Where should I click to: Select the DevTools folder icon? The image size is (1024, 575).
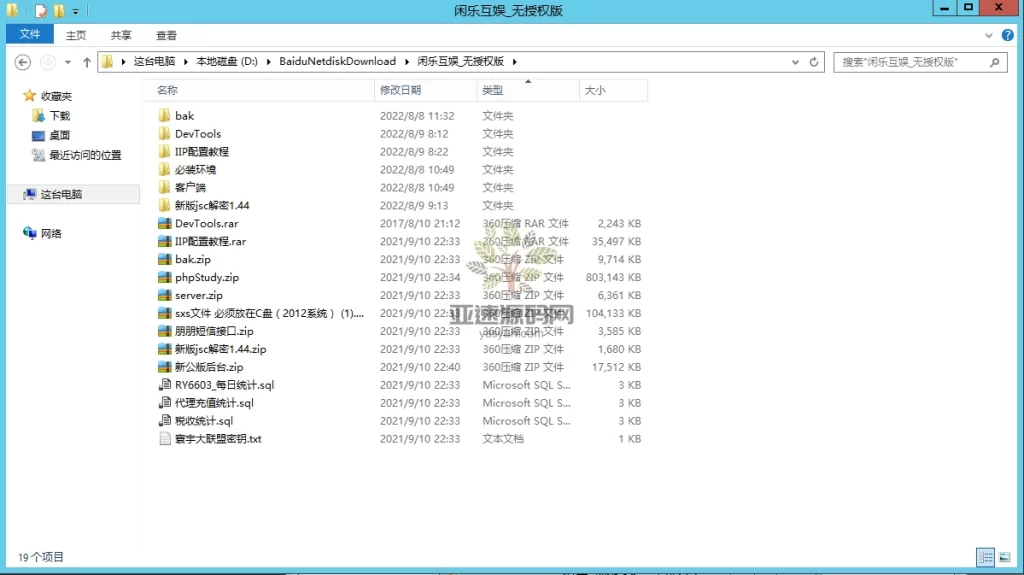(165, 133)
